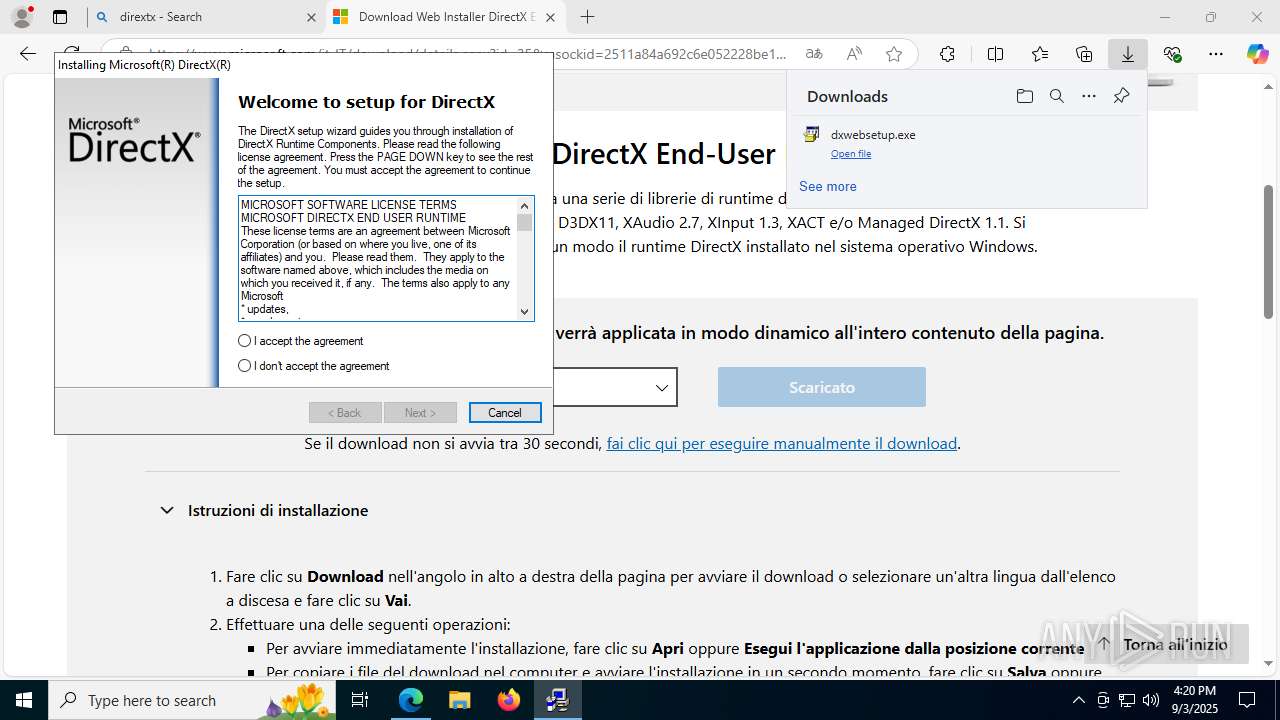
Task: Select I don't accept the agreement option
Action: click(x=314, y=366)
